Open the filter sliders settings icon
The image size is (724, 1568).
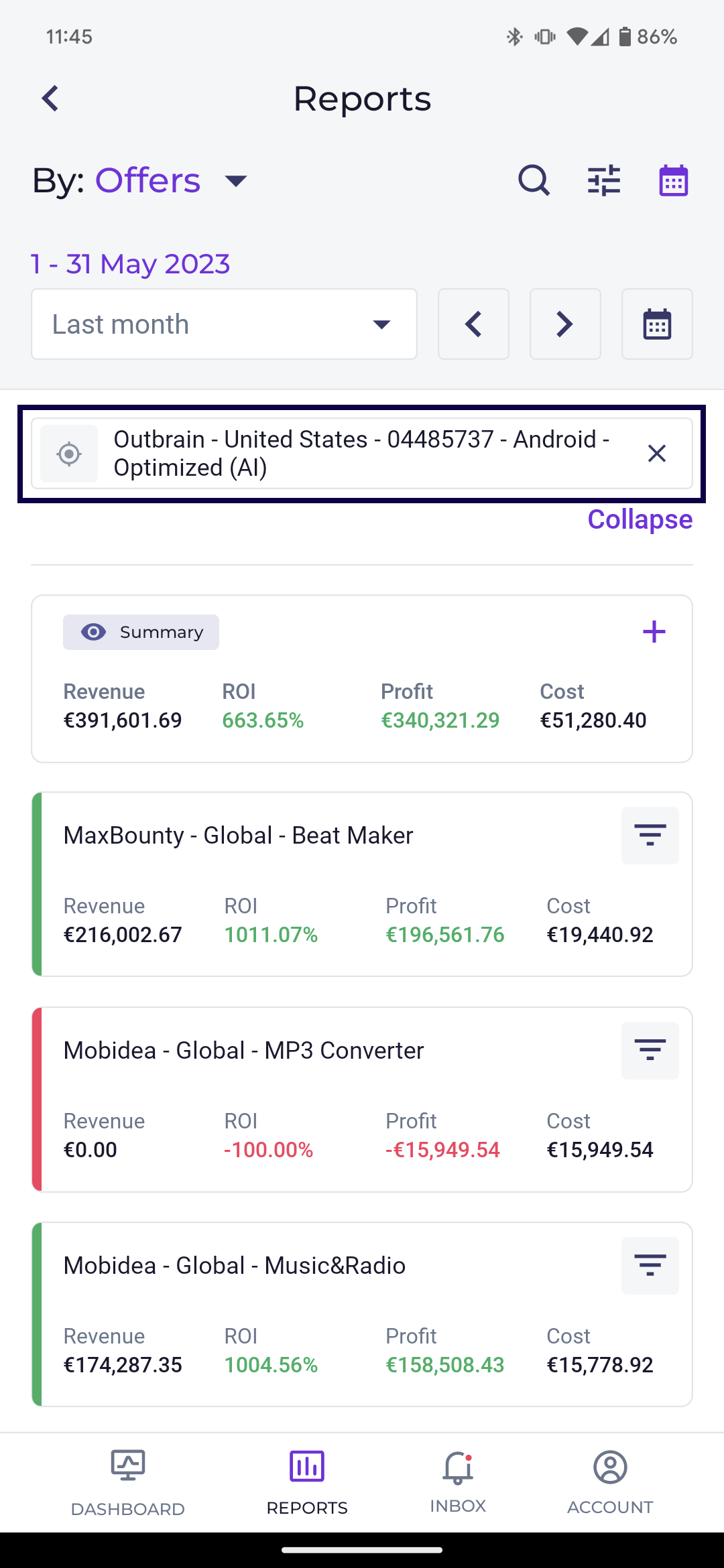604,180
